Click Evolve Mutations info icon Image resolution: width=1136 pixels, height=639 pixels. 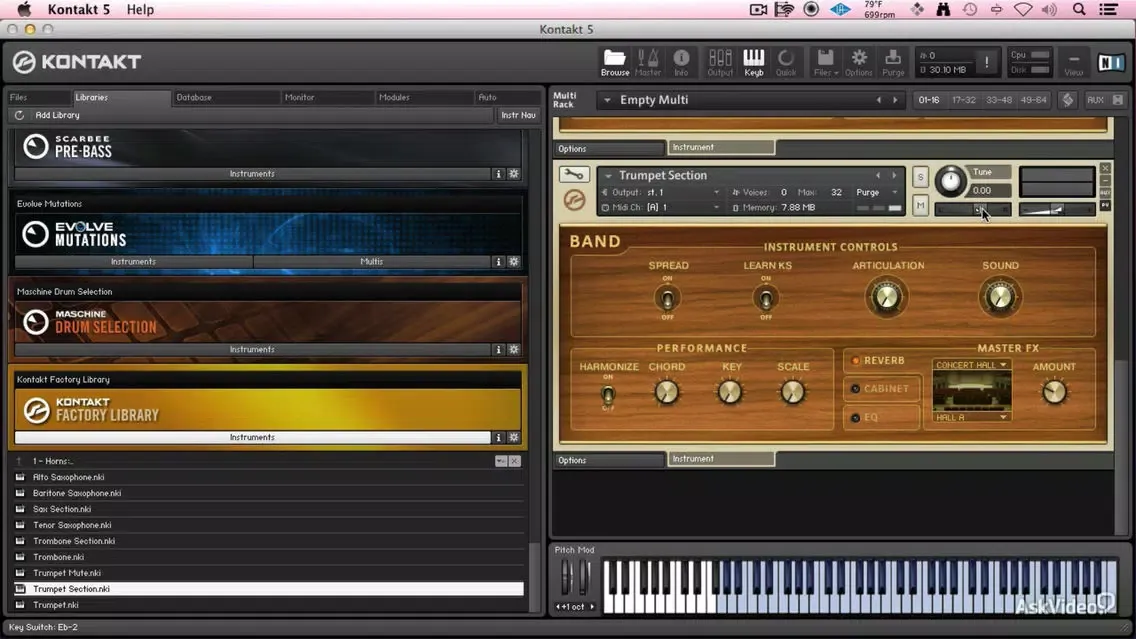pyautogui.click(x=498, y=262)
